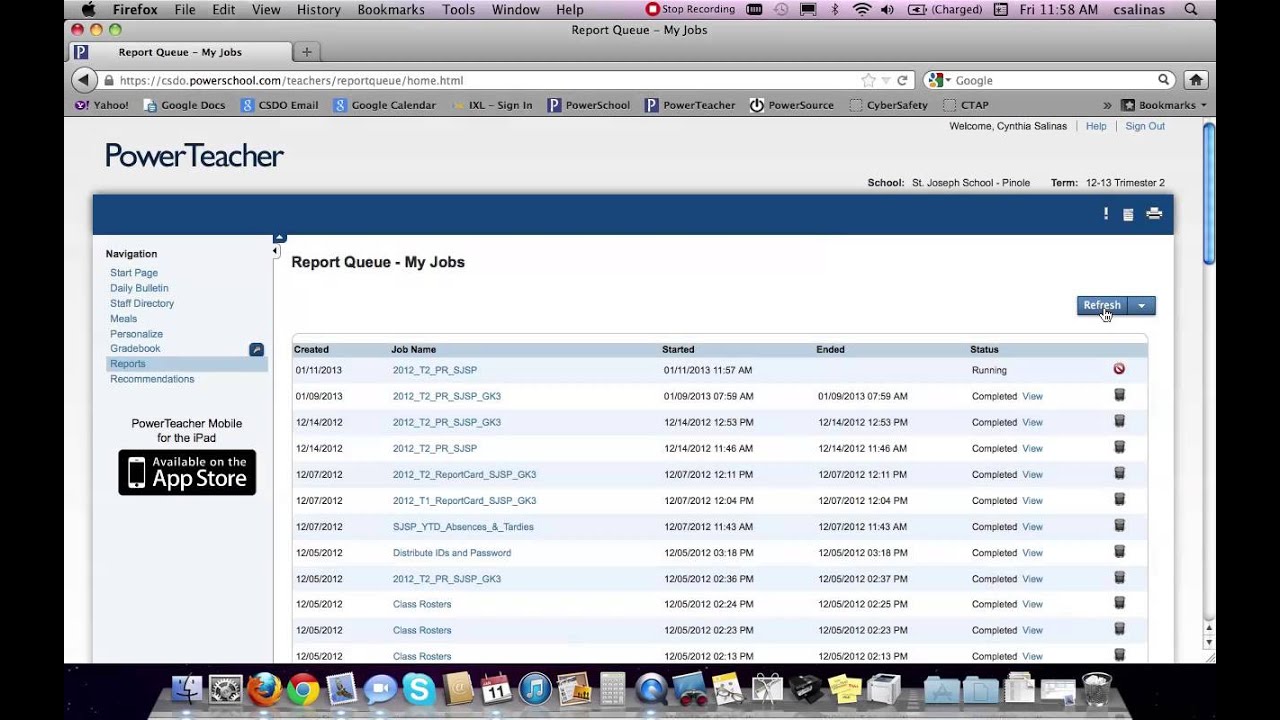The height and width of the screenshot is (720, 1280).
Task: Open Staff Directory in navigation
Action: coord(142,303)
